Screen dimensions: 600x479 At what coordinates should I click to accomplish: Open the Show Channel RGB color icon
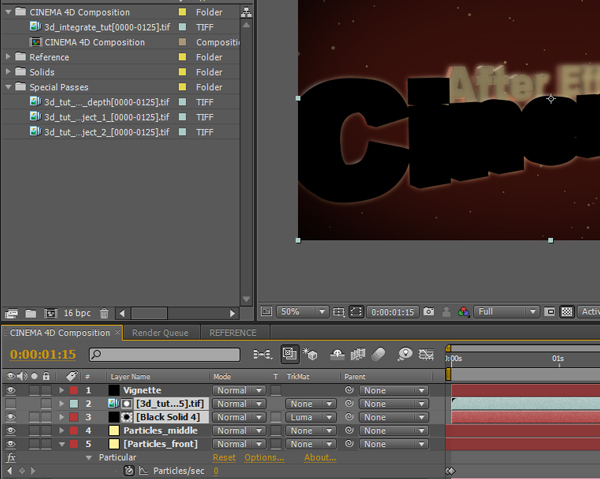463,312
